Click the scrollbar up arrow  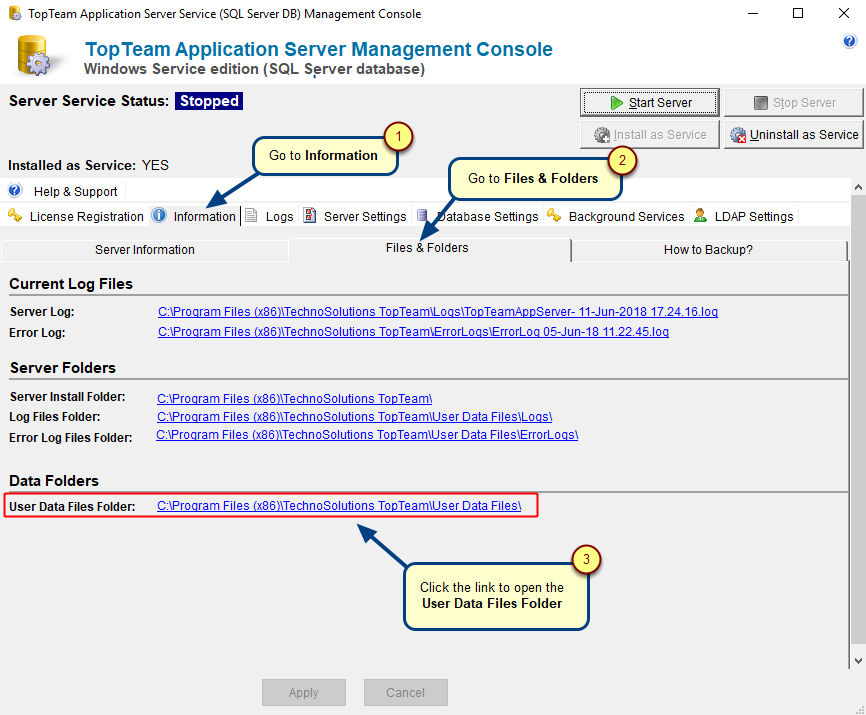[858, 188]
